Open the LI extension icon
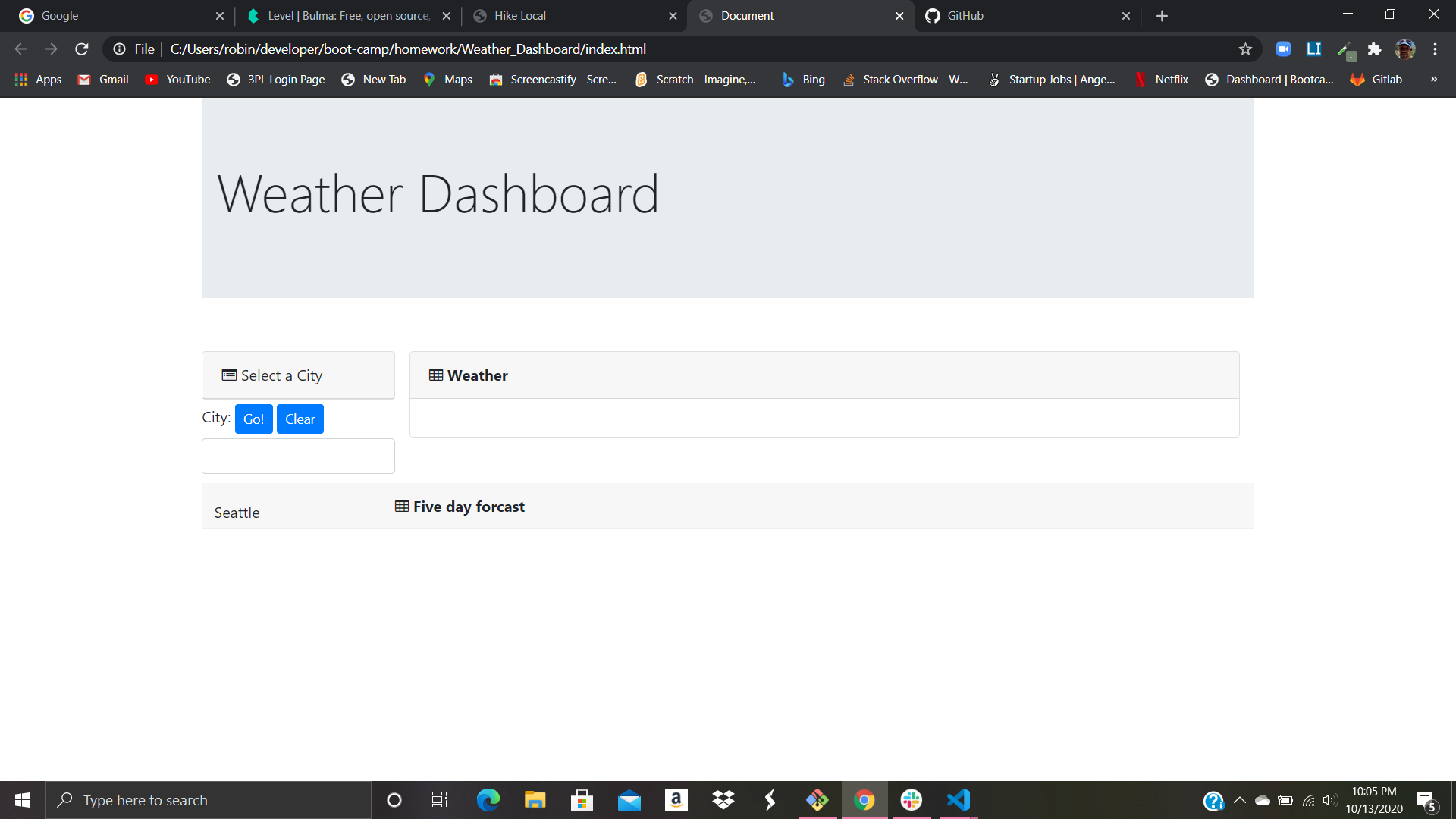This screenshot has width=1456, height=819. coord(1313,49)
